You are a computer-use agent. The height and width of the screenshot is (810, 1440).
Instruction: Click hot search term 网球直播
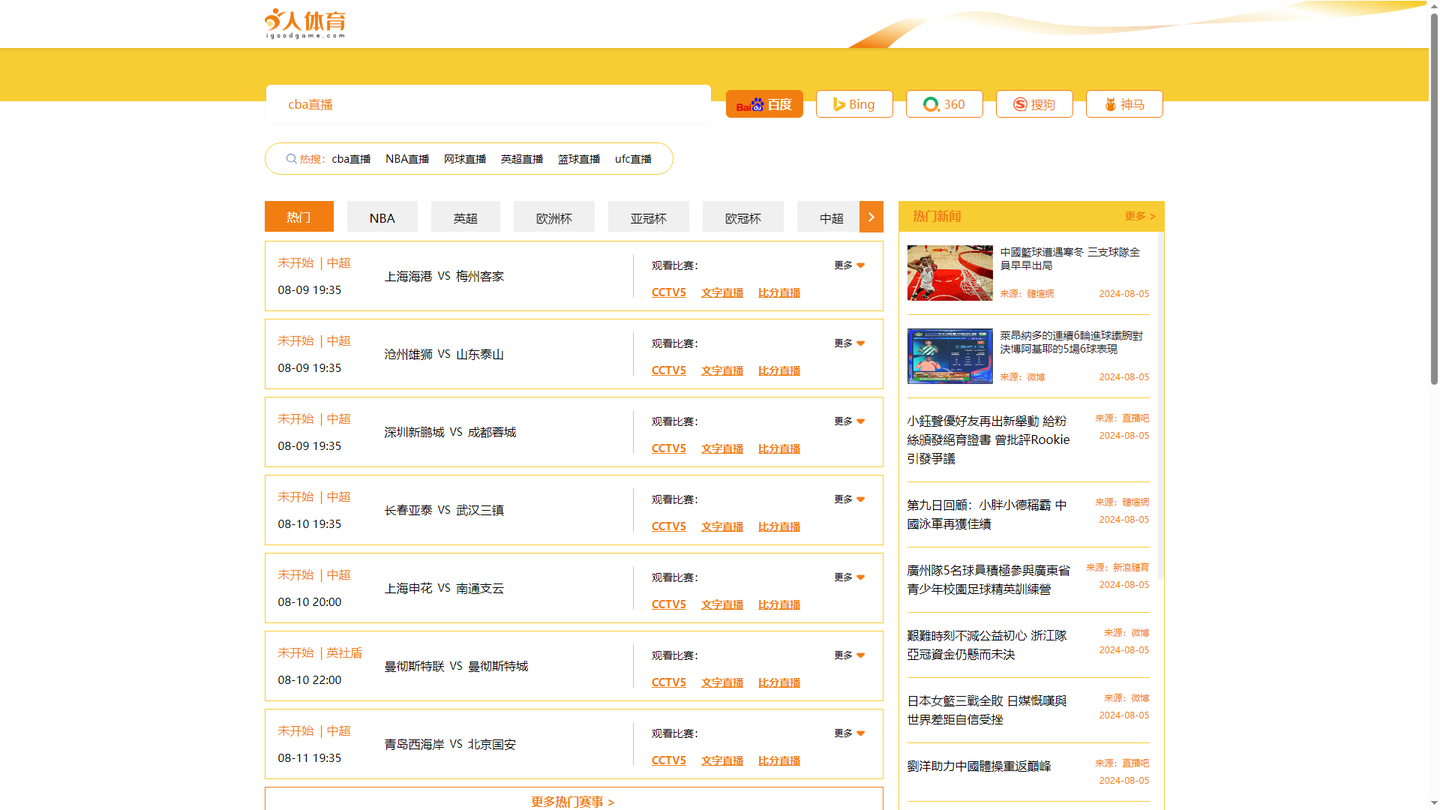pos(465,159)
